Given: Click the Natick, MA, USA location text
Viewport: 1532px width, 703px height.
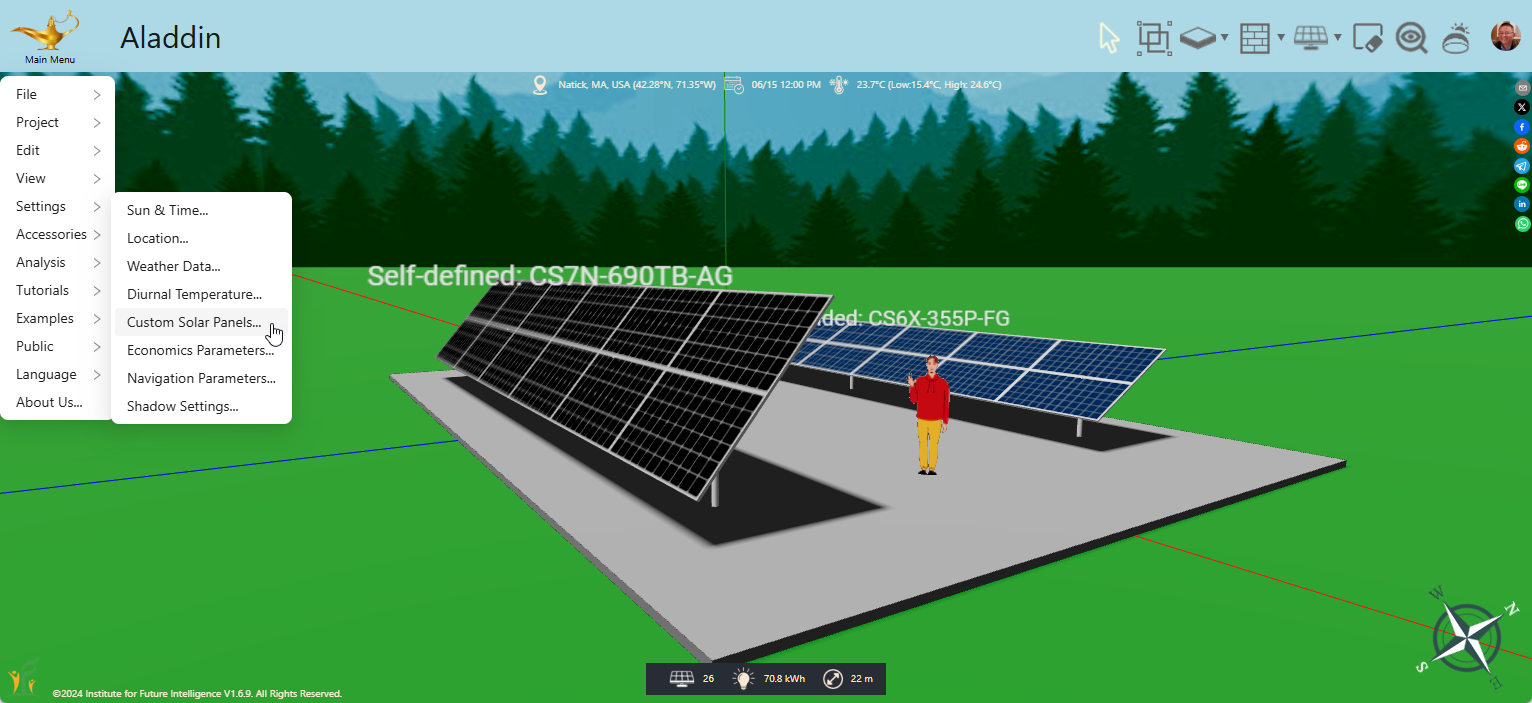Looking at the screenshot, I should coord(637,85).
